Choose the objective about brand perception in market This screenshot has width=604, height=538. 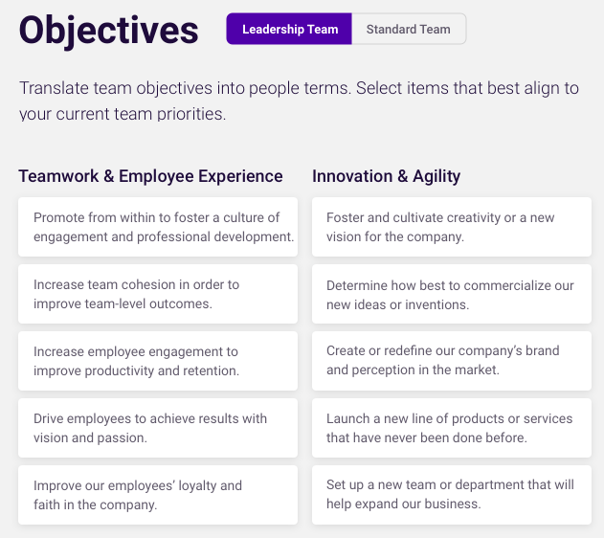(x=451, y=361)
